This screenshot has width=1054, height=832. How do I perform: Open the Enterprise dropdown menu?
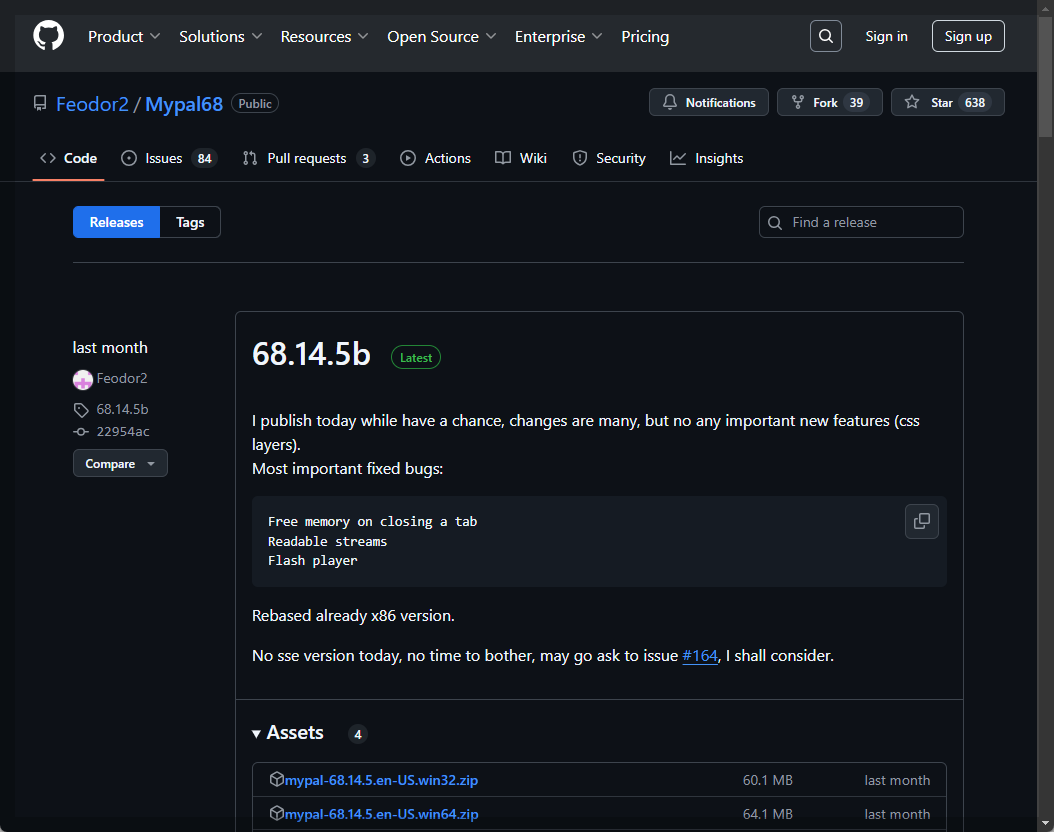click(558, 36)
